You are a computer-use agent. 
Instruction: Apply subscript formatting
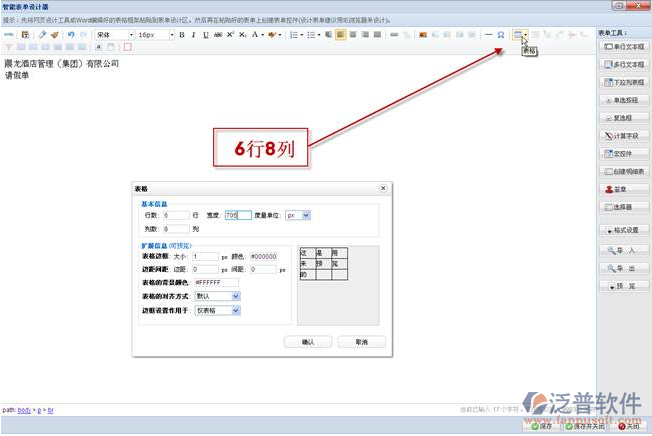coord(242,35)
